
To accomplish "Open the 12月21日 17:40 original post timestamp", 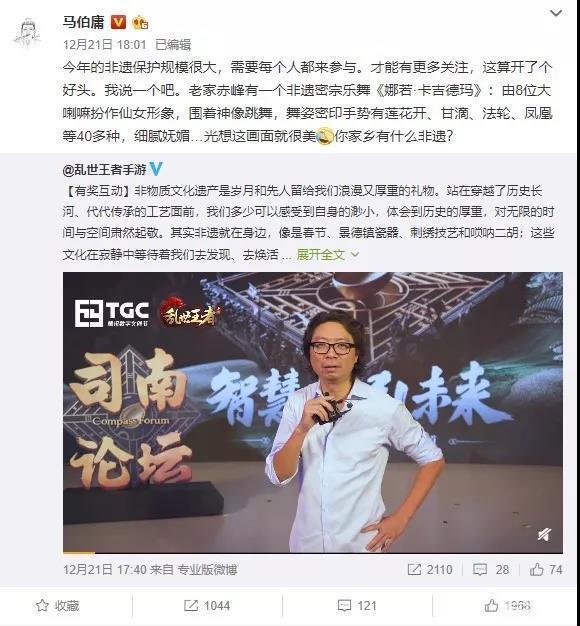I will point(104,570).
